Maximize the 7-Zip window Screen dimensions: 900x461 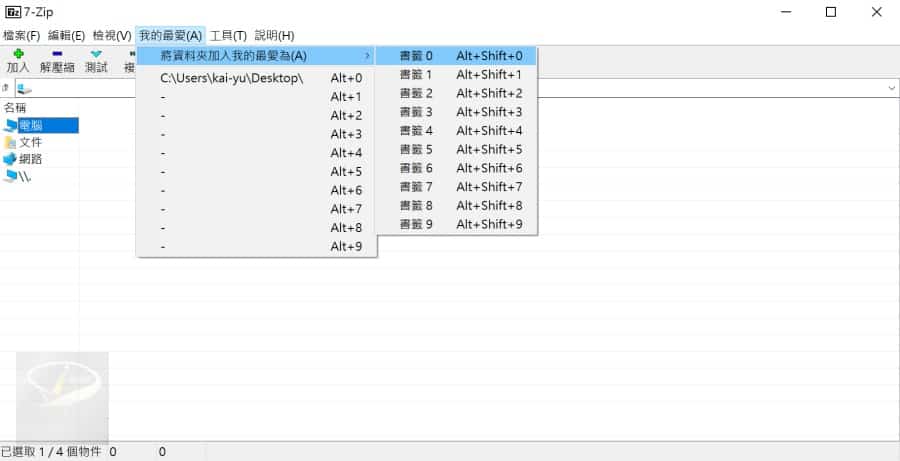[831, 12]
